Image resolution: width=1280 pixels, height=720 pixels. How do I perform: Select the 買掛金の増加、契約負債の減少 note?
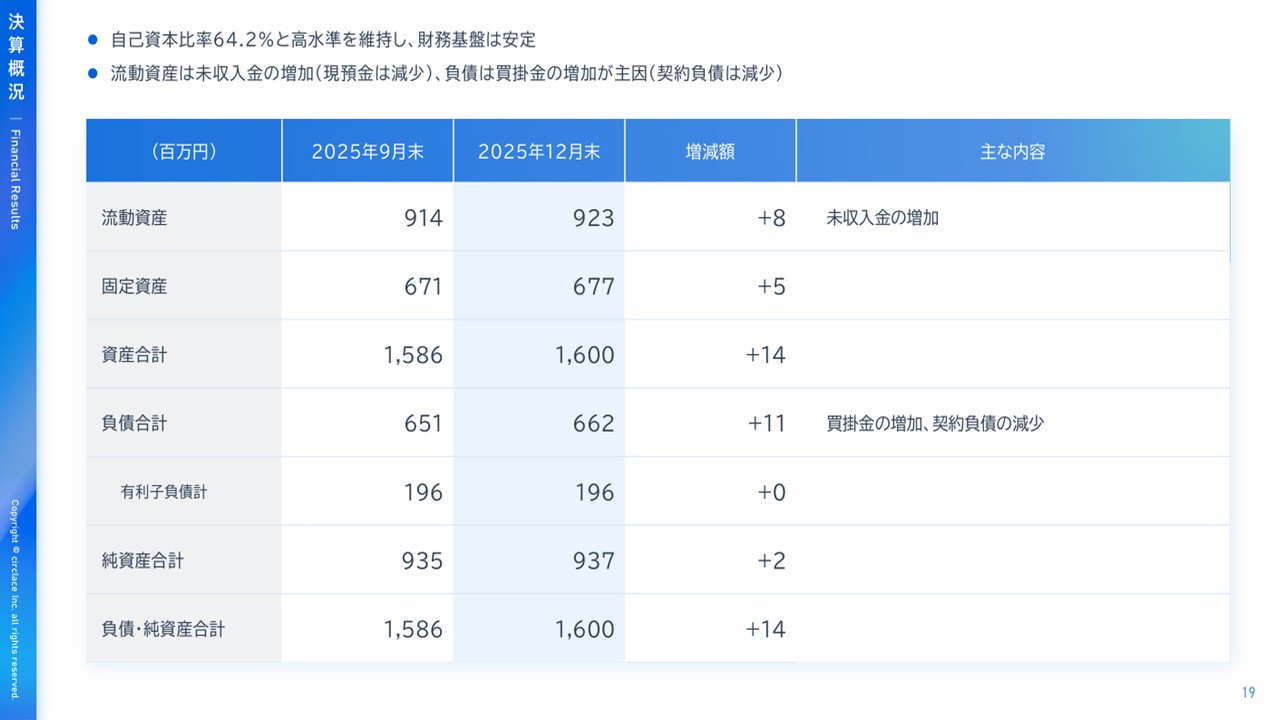934,424
